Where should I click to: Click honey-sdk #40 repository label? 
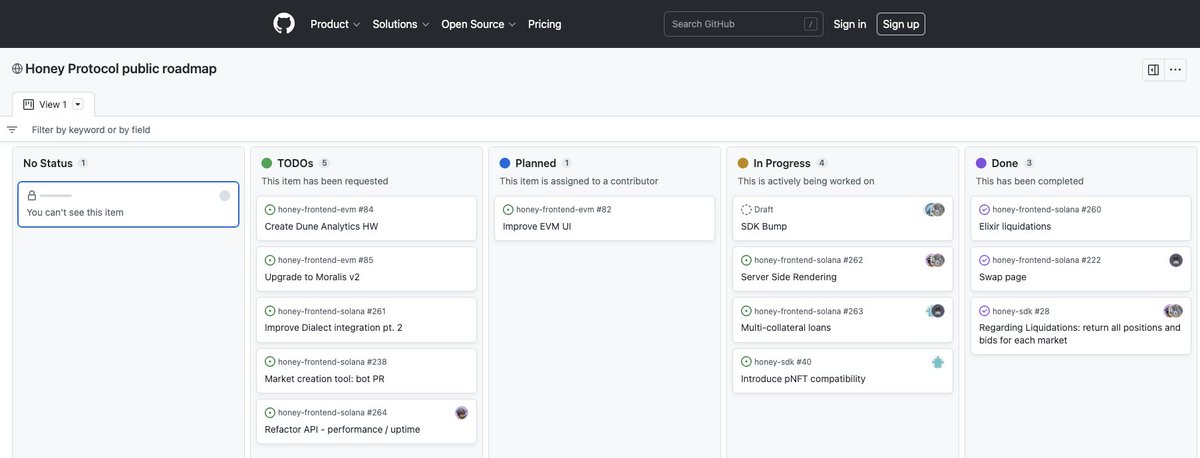tap(783, 362)
